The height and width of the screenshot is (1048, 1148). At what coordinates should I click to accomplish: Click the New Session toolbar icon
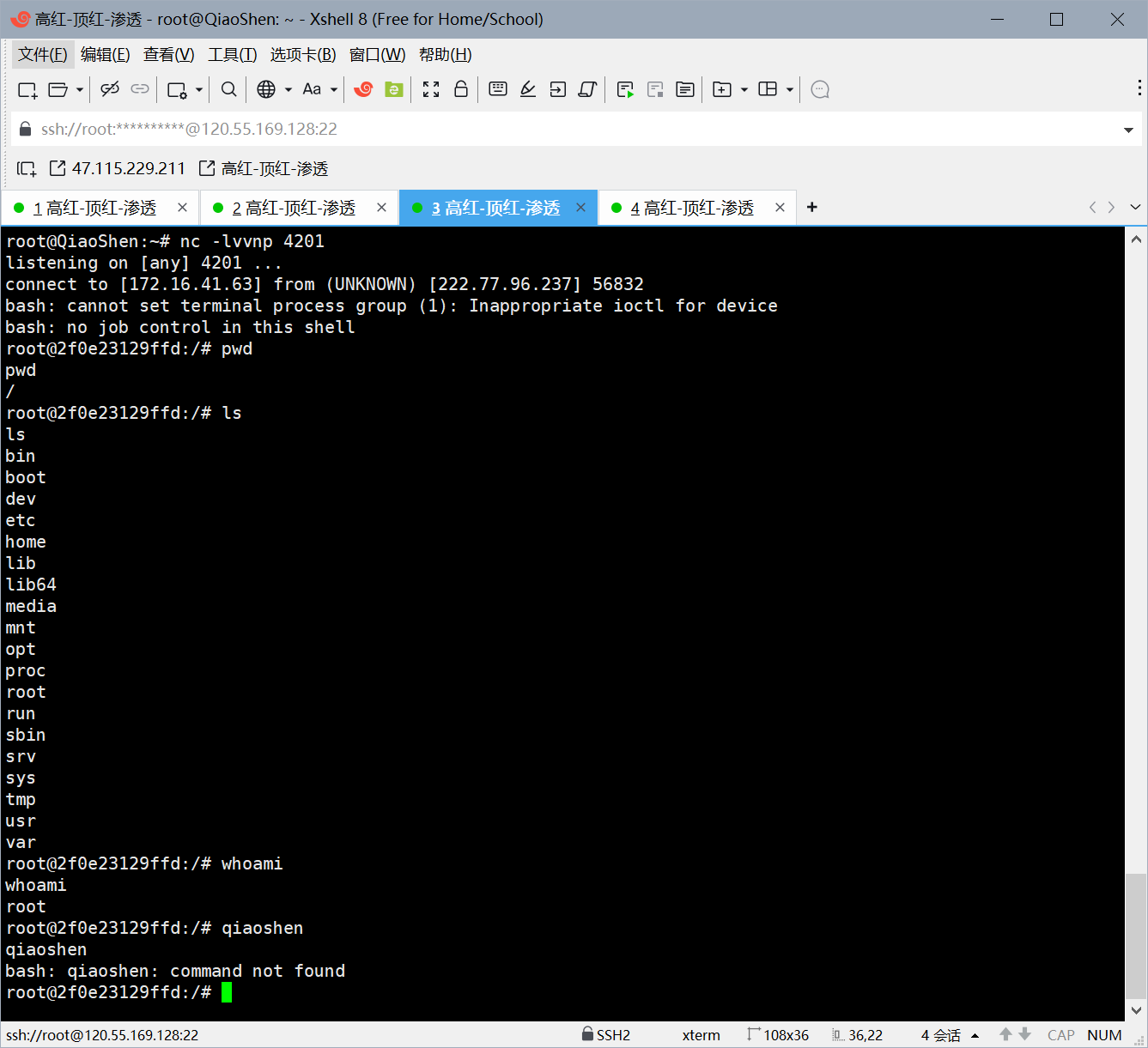(27, 89)
